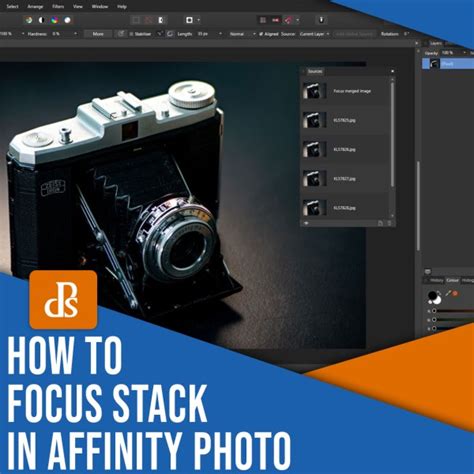Viewport: 474px width, 474px height.
Task: Click the icon right of More button
Action: point(121,34)
